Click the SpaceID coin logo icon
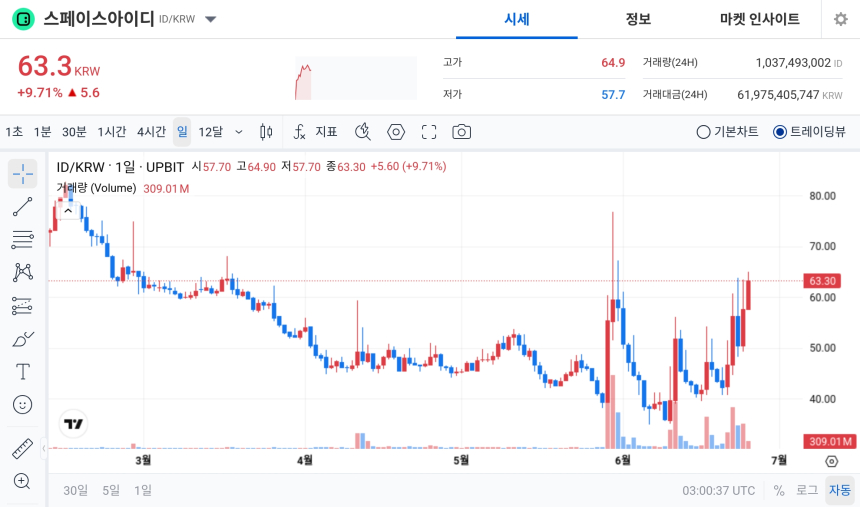 (24, 19)
